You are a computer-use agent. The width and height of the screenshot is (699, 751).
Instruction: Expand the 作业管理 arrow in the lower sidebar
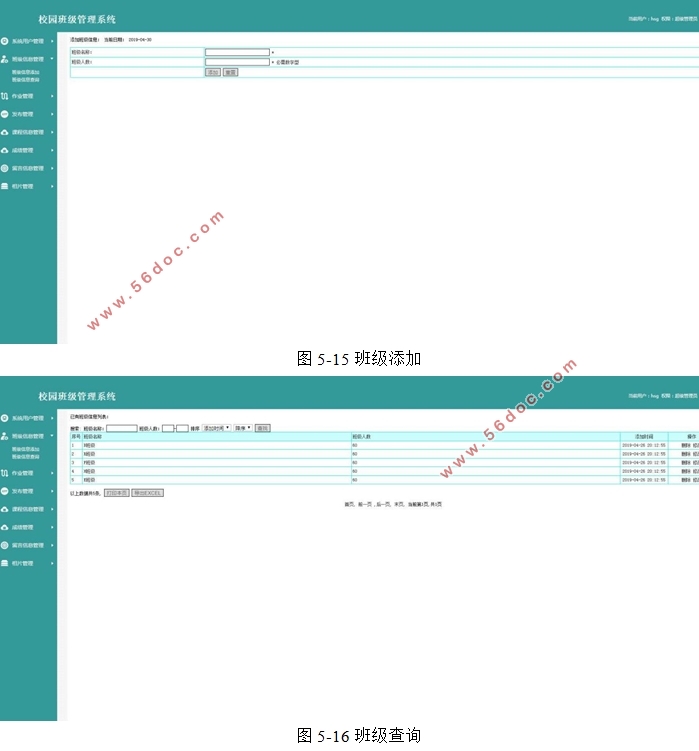(52, 473)
